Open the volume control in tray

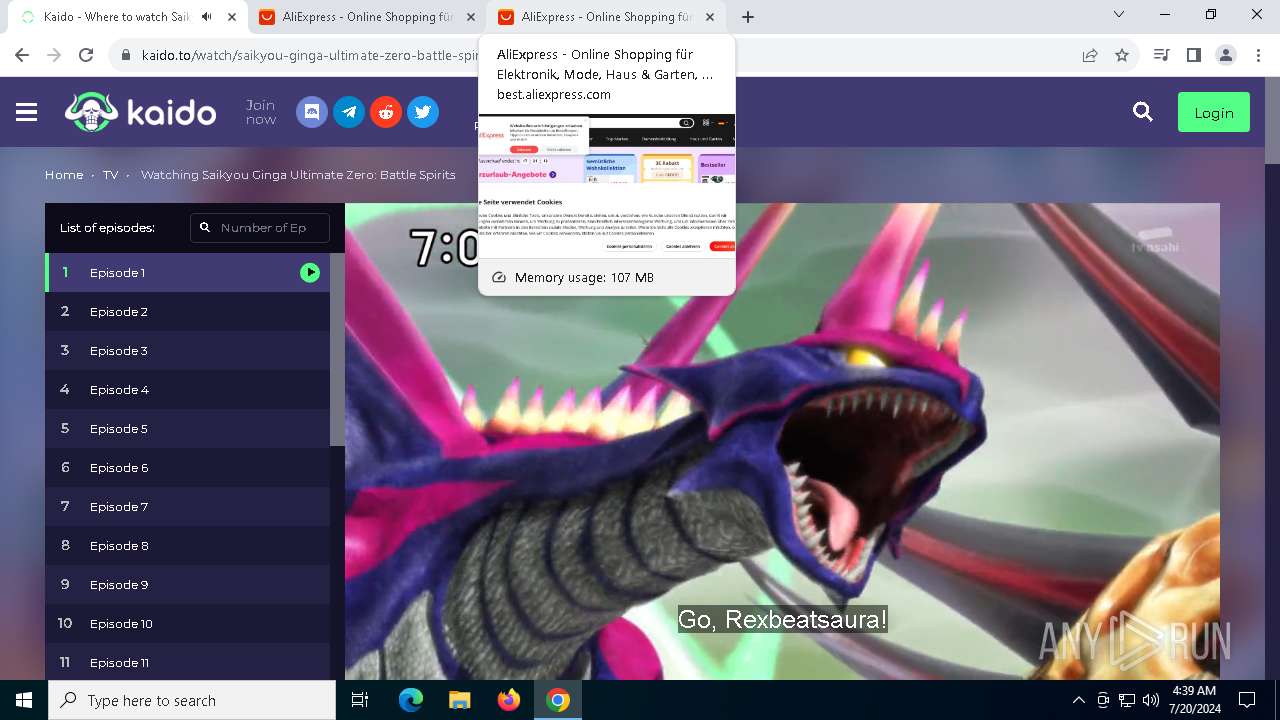(1151, 700)
